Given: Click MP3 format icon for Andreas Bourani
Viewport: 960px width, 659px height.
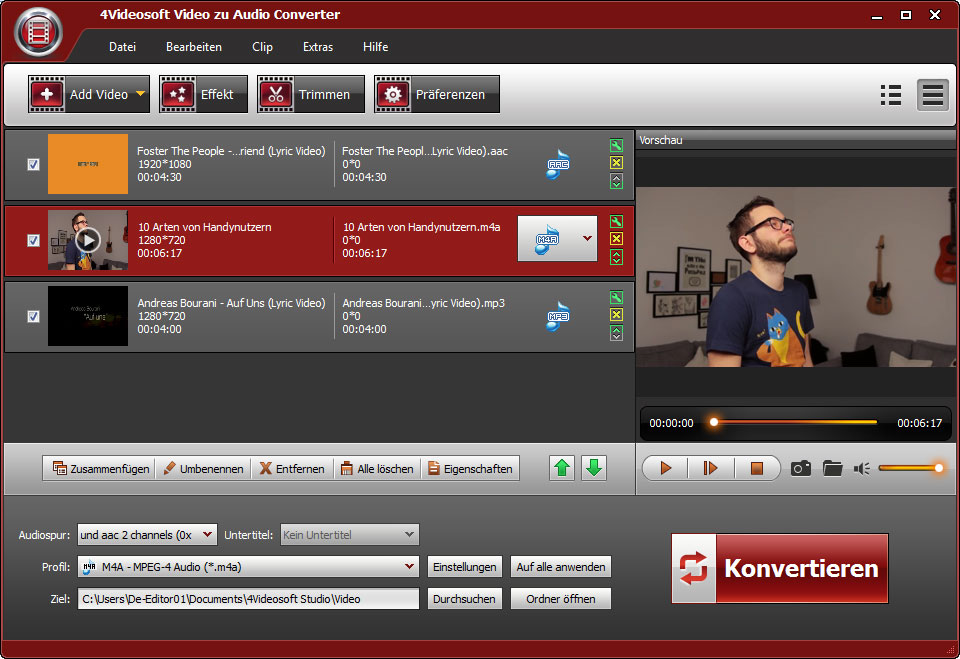Looking at the screenshot, I should coord(558,316).
